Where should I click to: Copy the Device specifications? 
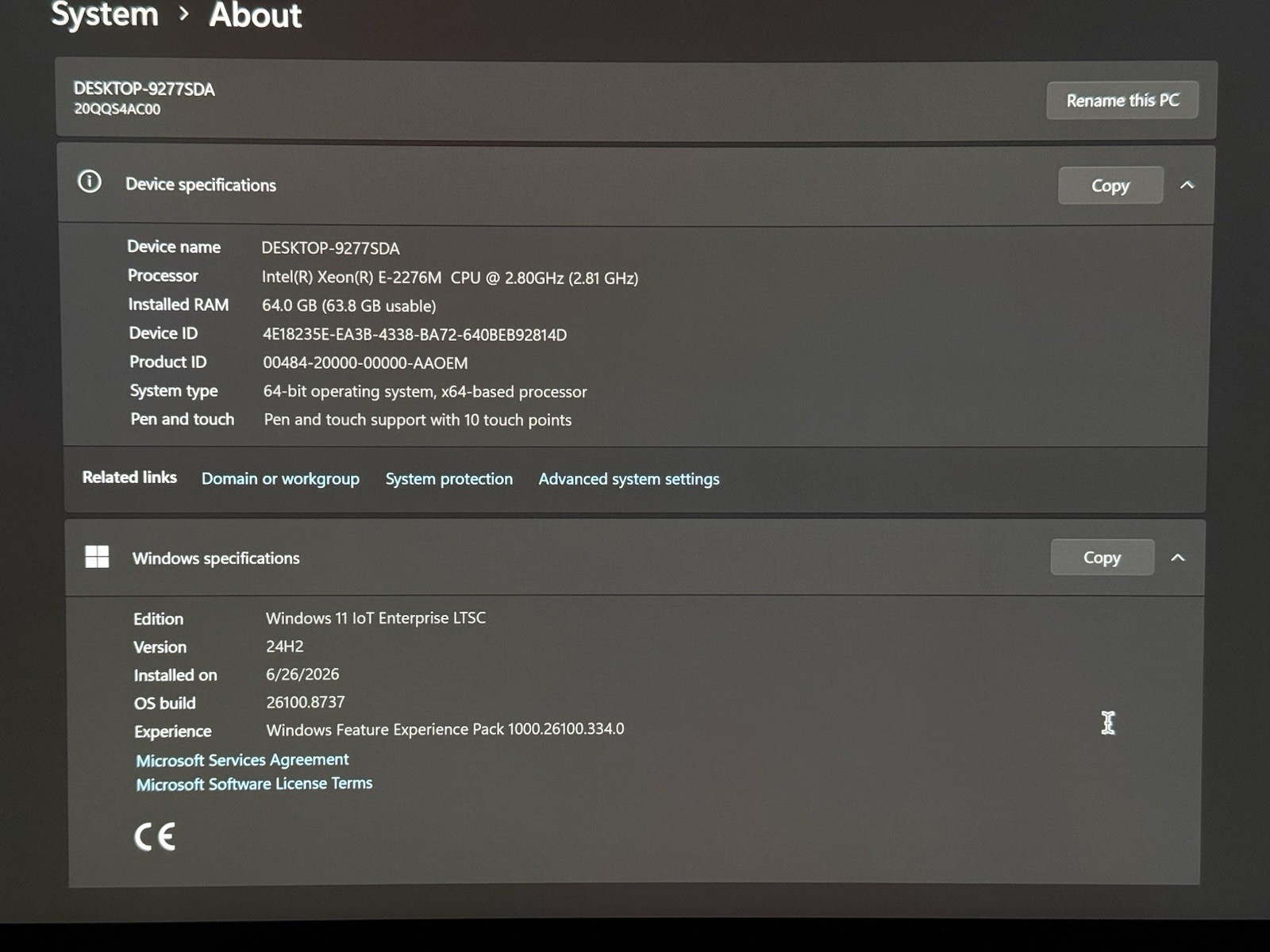pos(1110,186)
